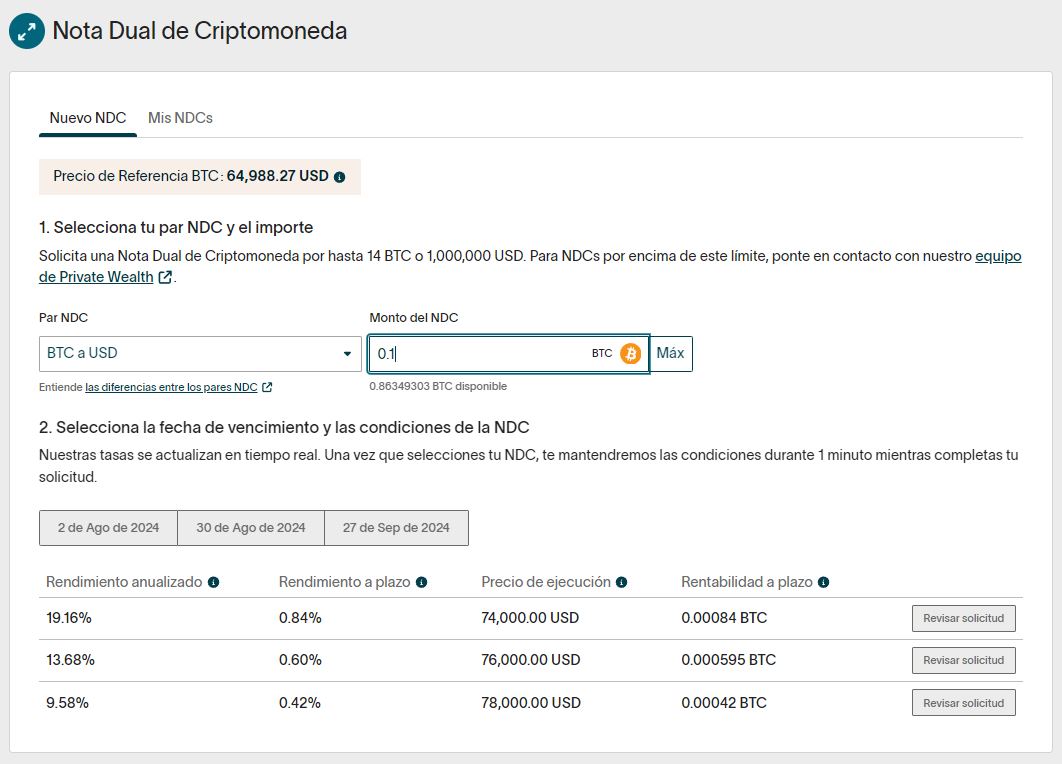
Task: Click the 0.42% term yield value
Action: coord(300,702)
